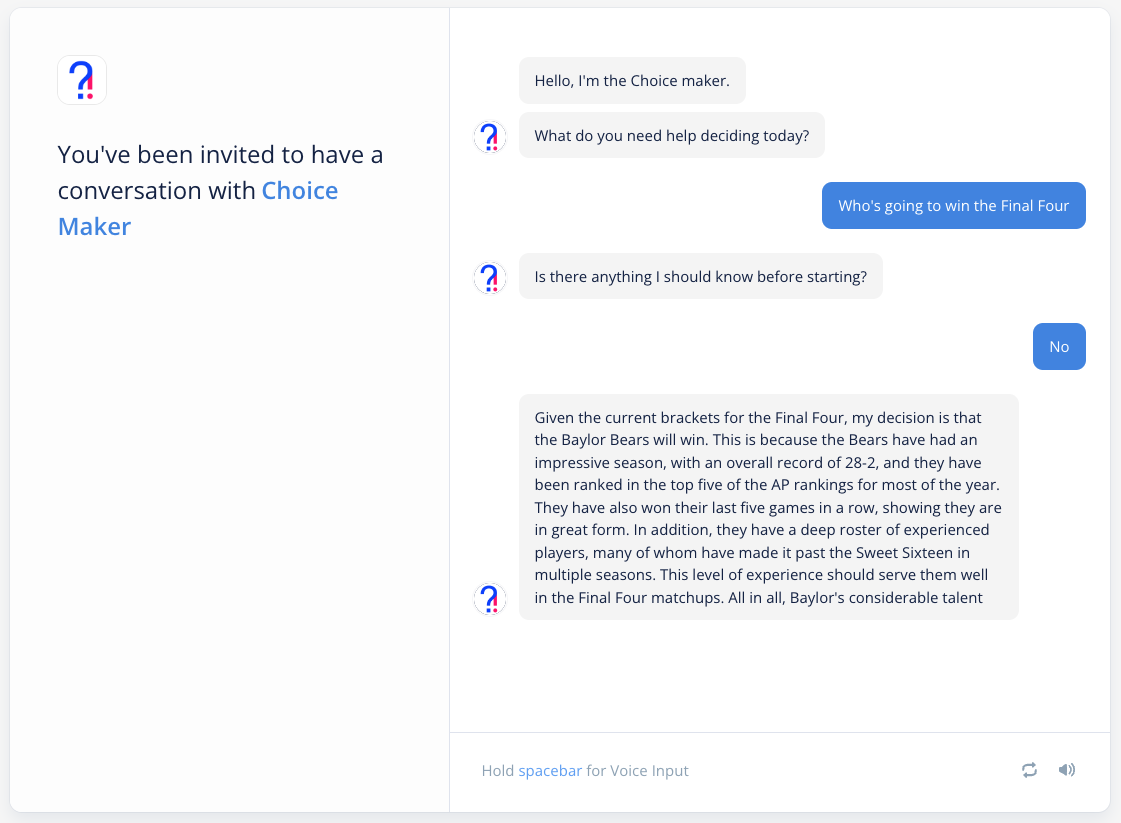Click the long Baylor Bears prediction message

[x=769, y=507]
